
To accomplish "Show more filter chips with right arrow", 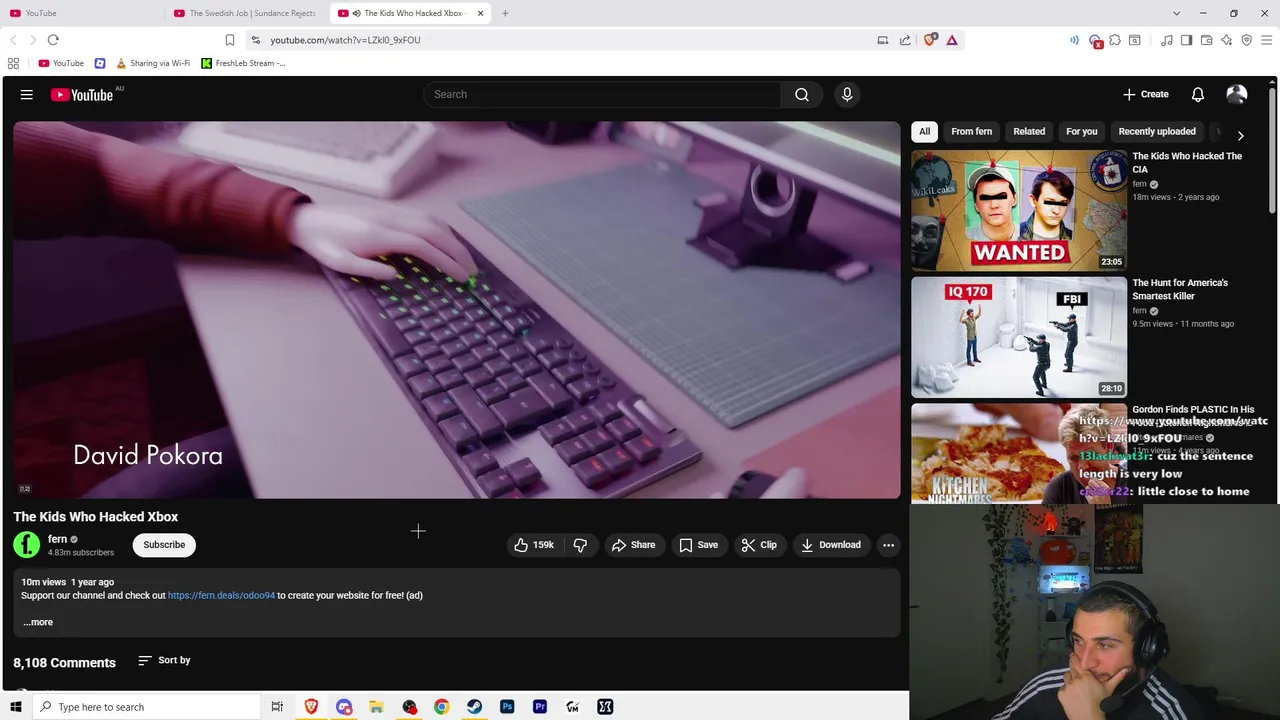I will [x=1241, y=135].
